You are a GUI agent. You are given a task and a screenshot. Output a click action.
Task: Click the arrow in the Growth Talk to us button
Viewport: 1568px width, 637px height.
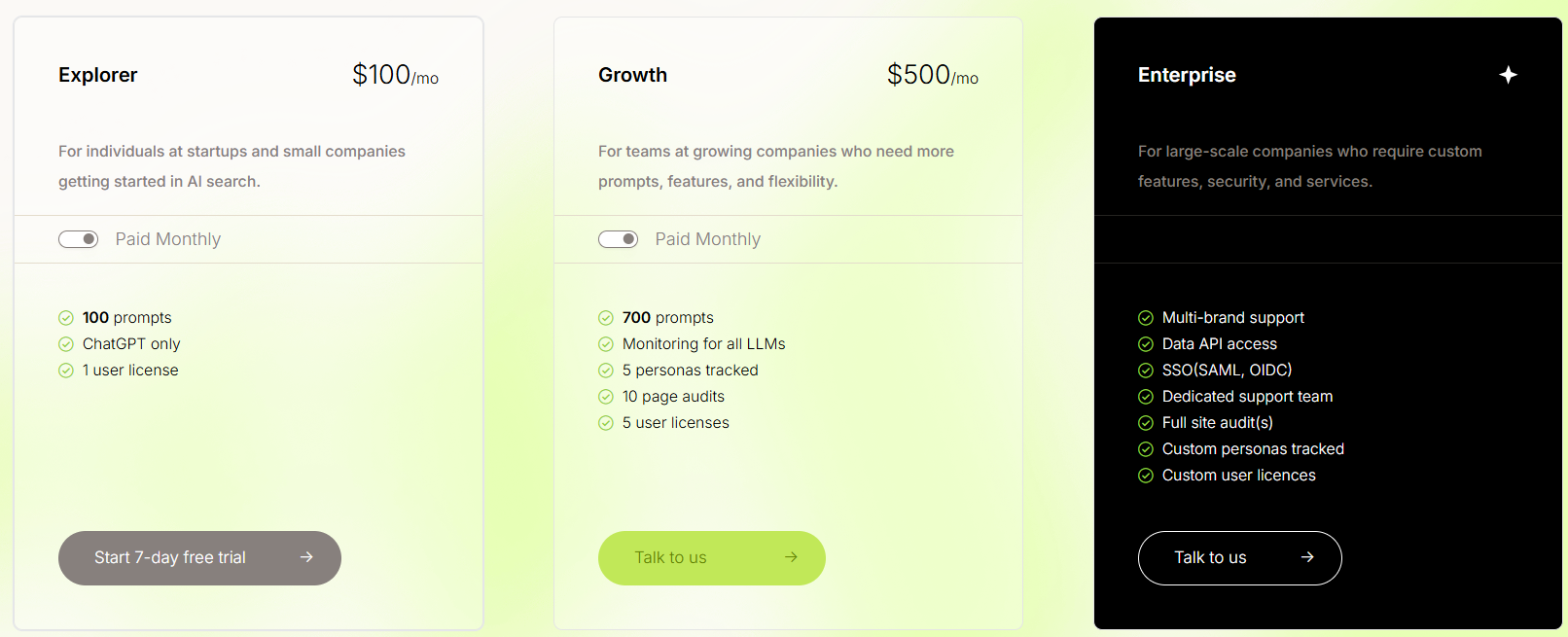click(x=791, y=557)
